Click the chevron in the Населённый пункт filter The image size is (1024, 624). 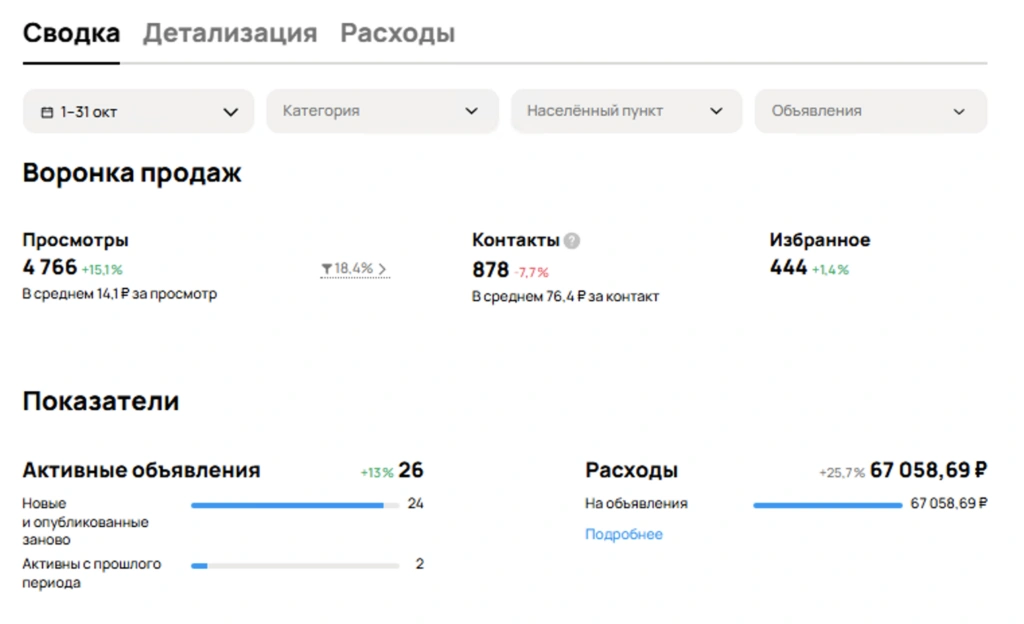click(x=716, y=112)
